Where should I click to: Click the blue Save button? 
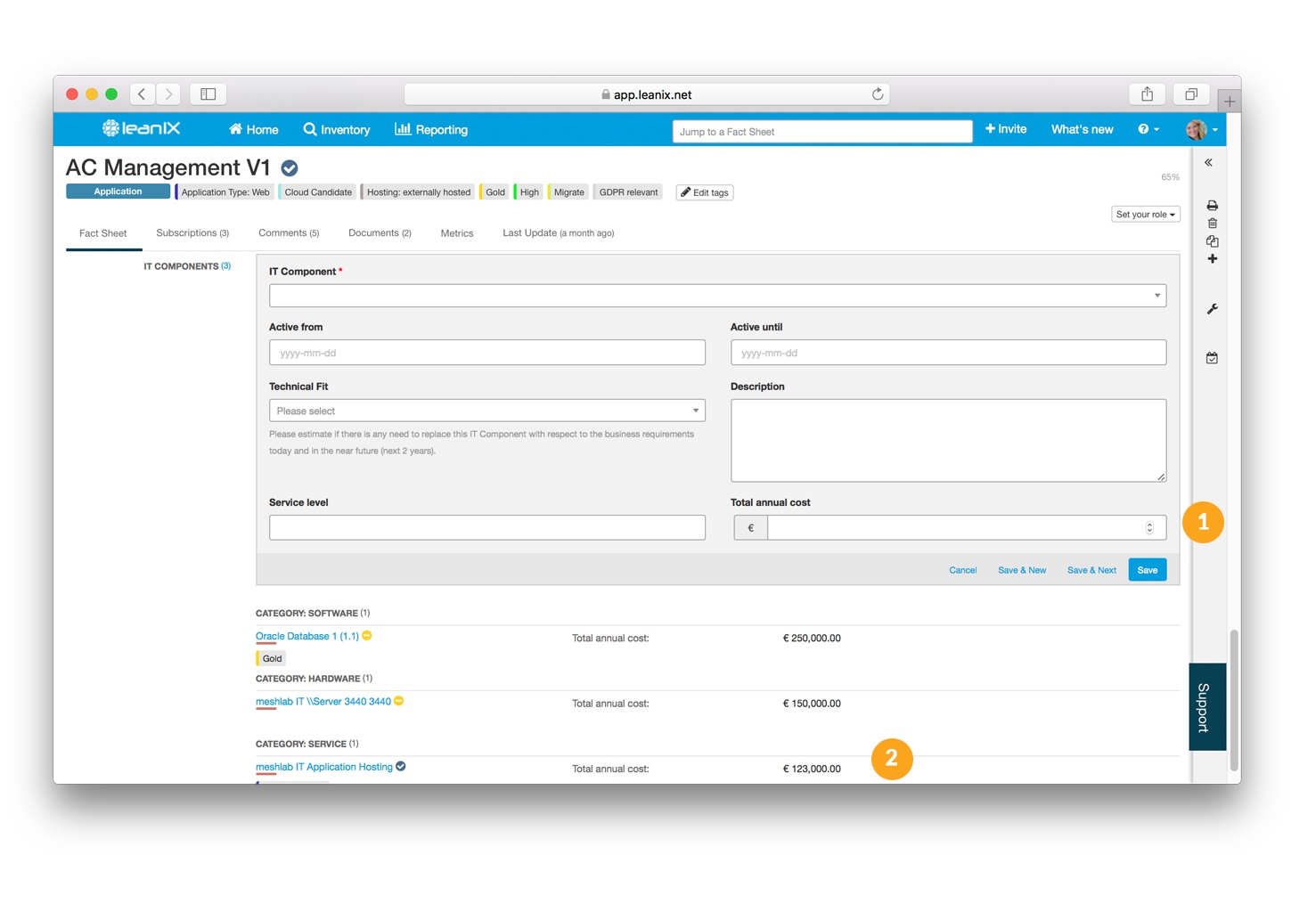point(1148,570)
